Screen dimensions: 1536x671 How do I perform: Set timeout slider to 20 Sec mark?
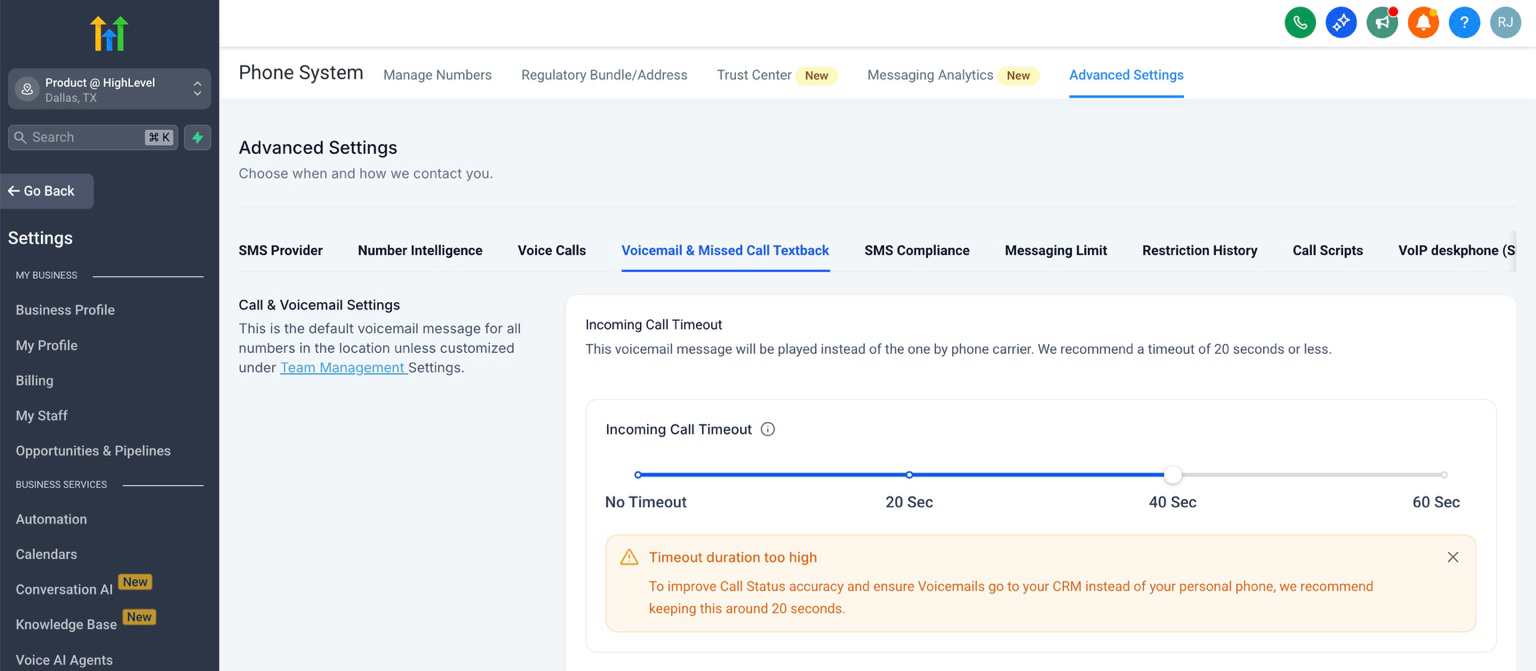tap(909, 475)
